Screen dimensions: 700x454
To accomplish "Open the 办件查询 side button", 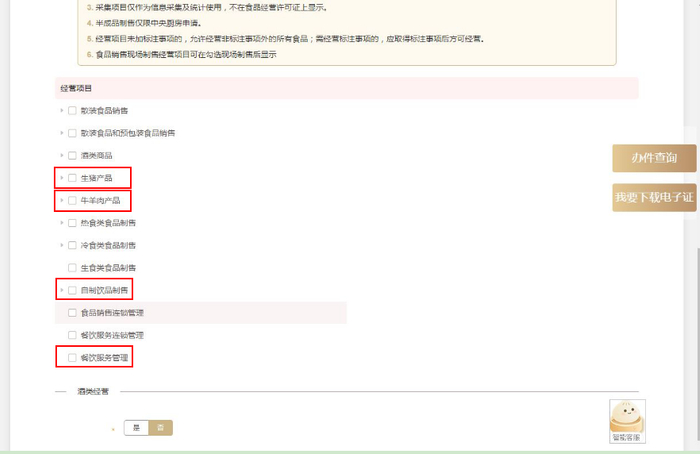I will [x=654, y=158].
